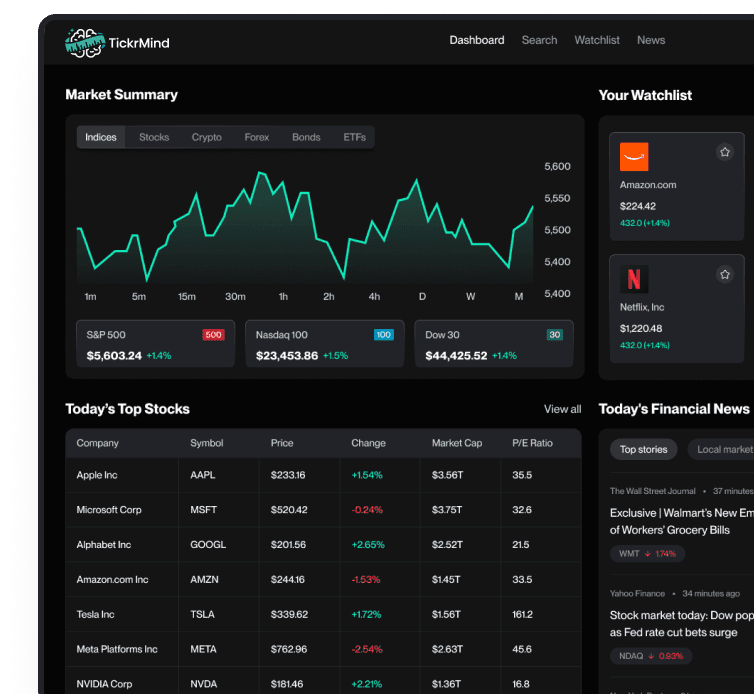Click the TickrMind brain logo icon
754x694 pixels.
click(85, 43)
